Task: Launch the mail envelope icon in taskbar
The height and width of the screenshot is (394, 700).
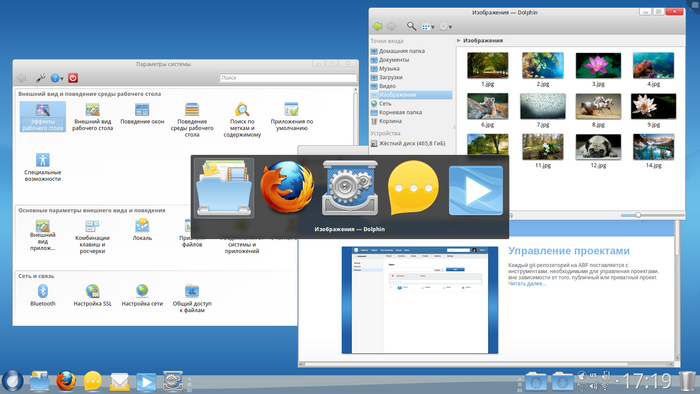Action: [x=120, y=382]
